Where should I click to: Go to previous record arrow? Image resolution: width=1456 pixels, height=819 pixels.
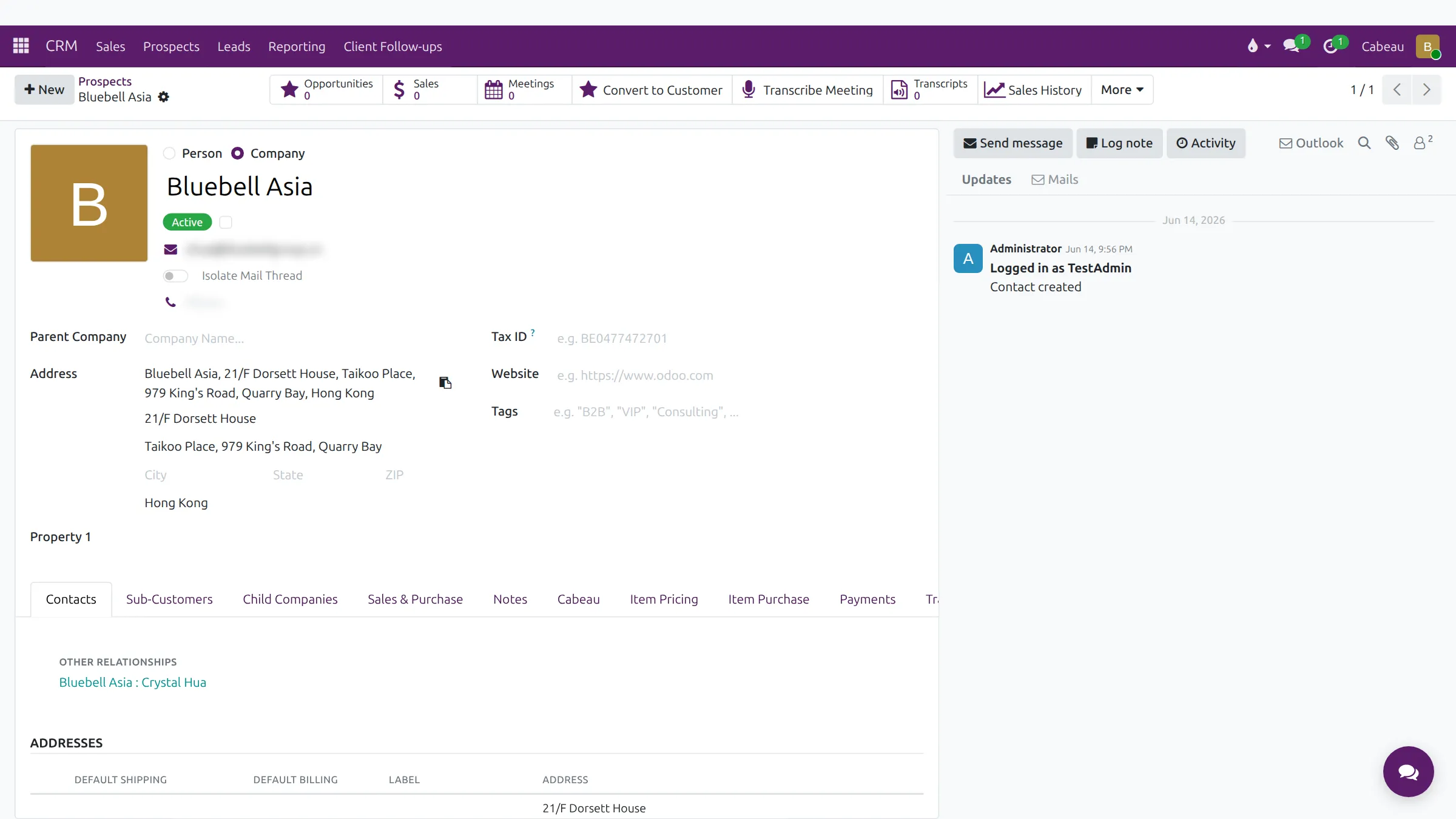coord(1397,90)
